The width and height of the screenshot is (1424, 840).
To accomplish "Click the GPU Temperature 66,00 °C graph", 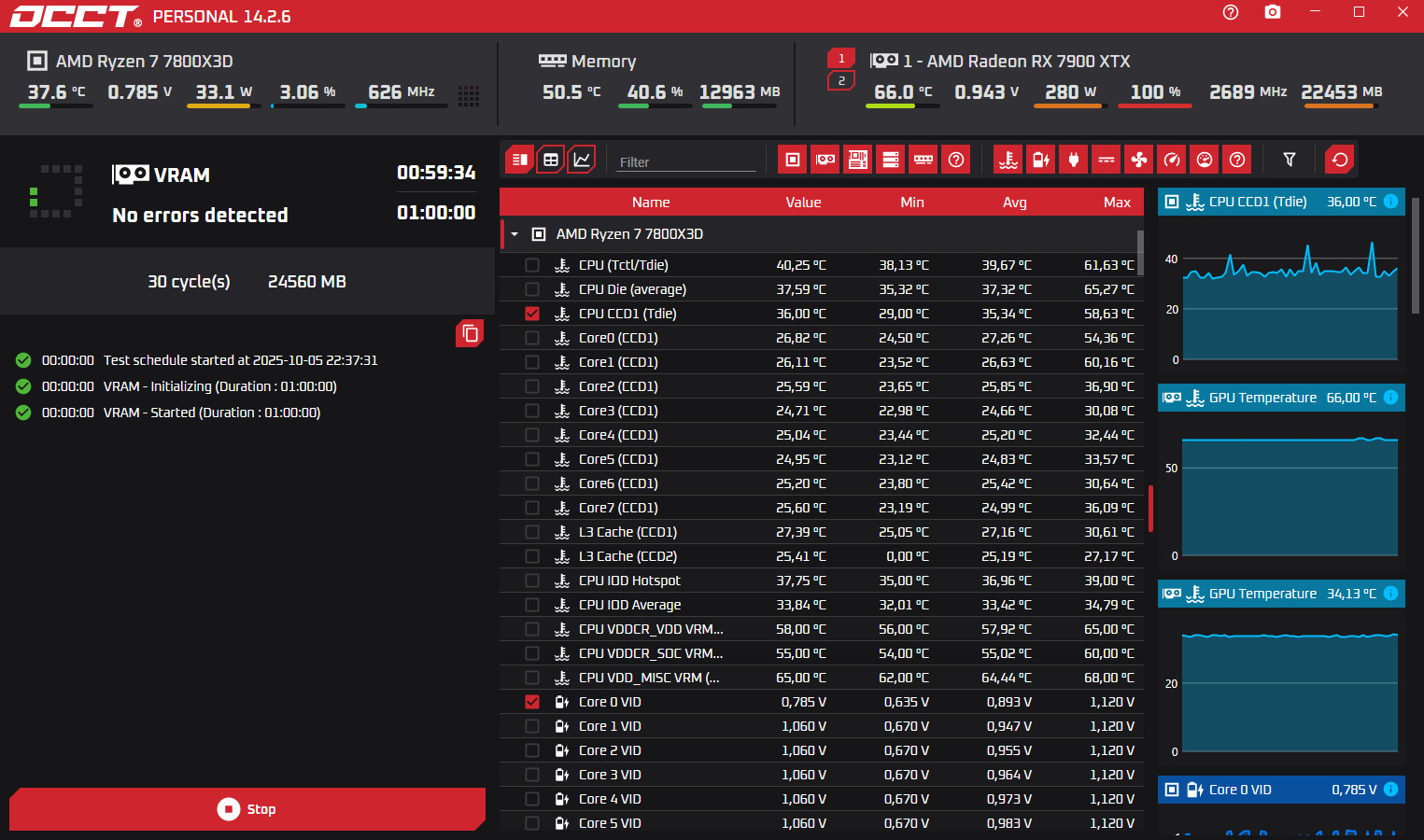I will [1281, 492].
